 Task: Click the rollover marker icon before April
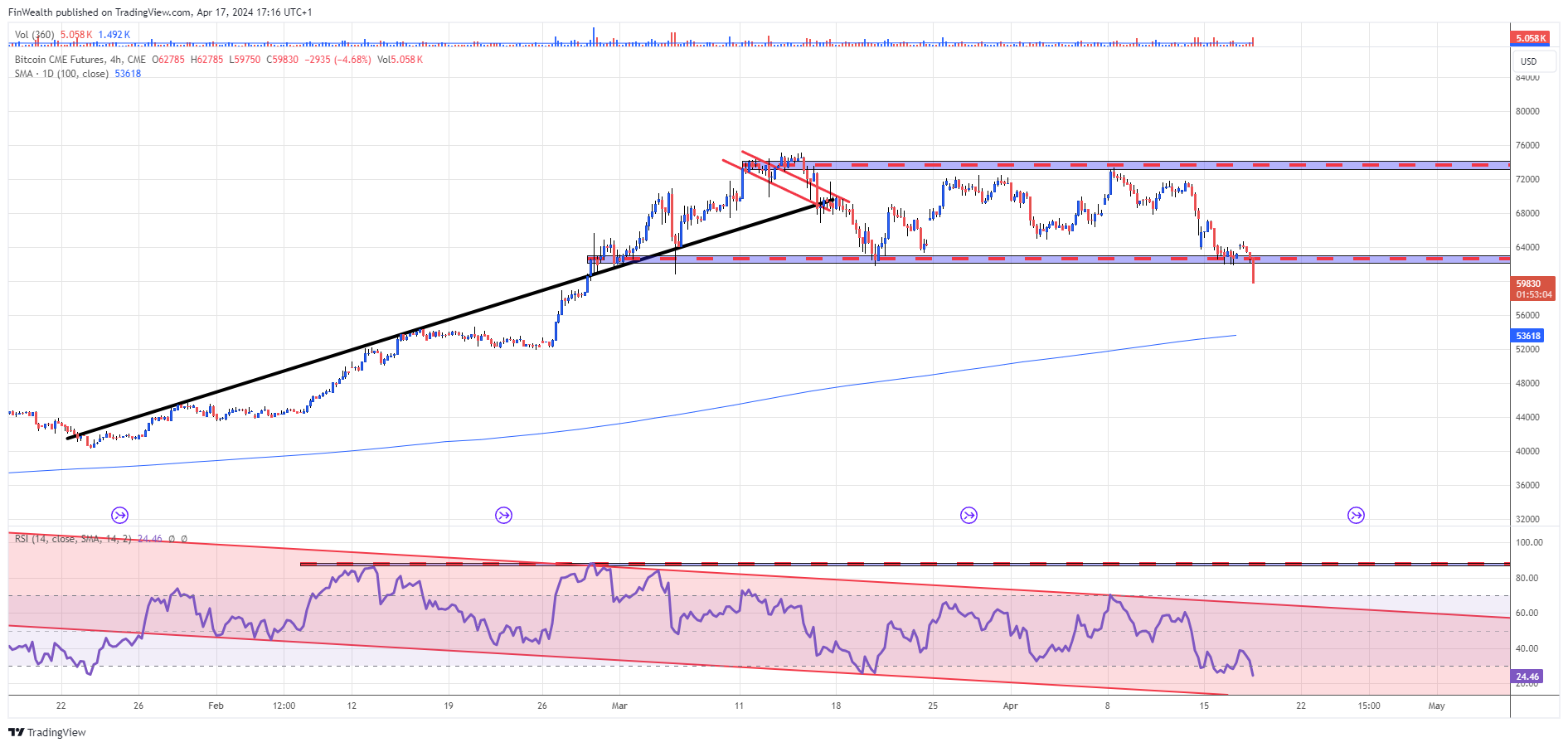click(x=968, y=516)
